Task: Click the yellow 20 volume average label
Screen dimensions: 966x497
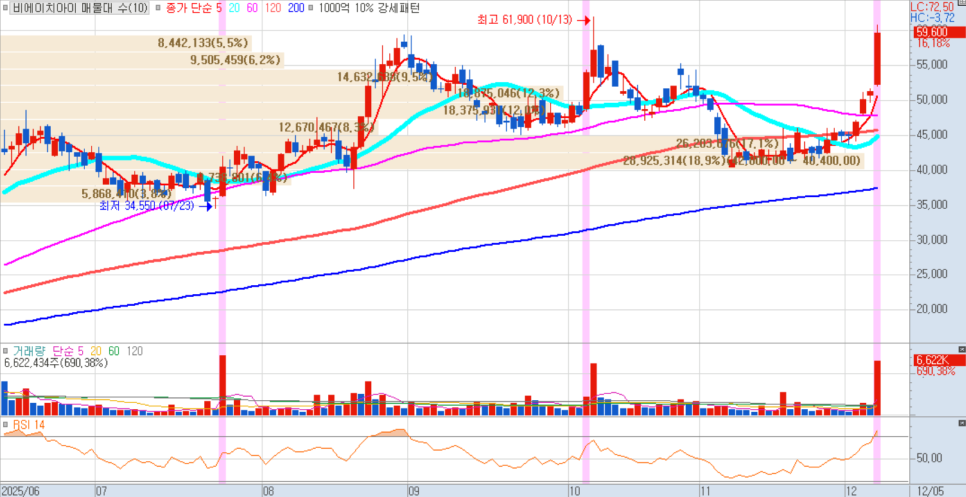Action: point(97,350)
